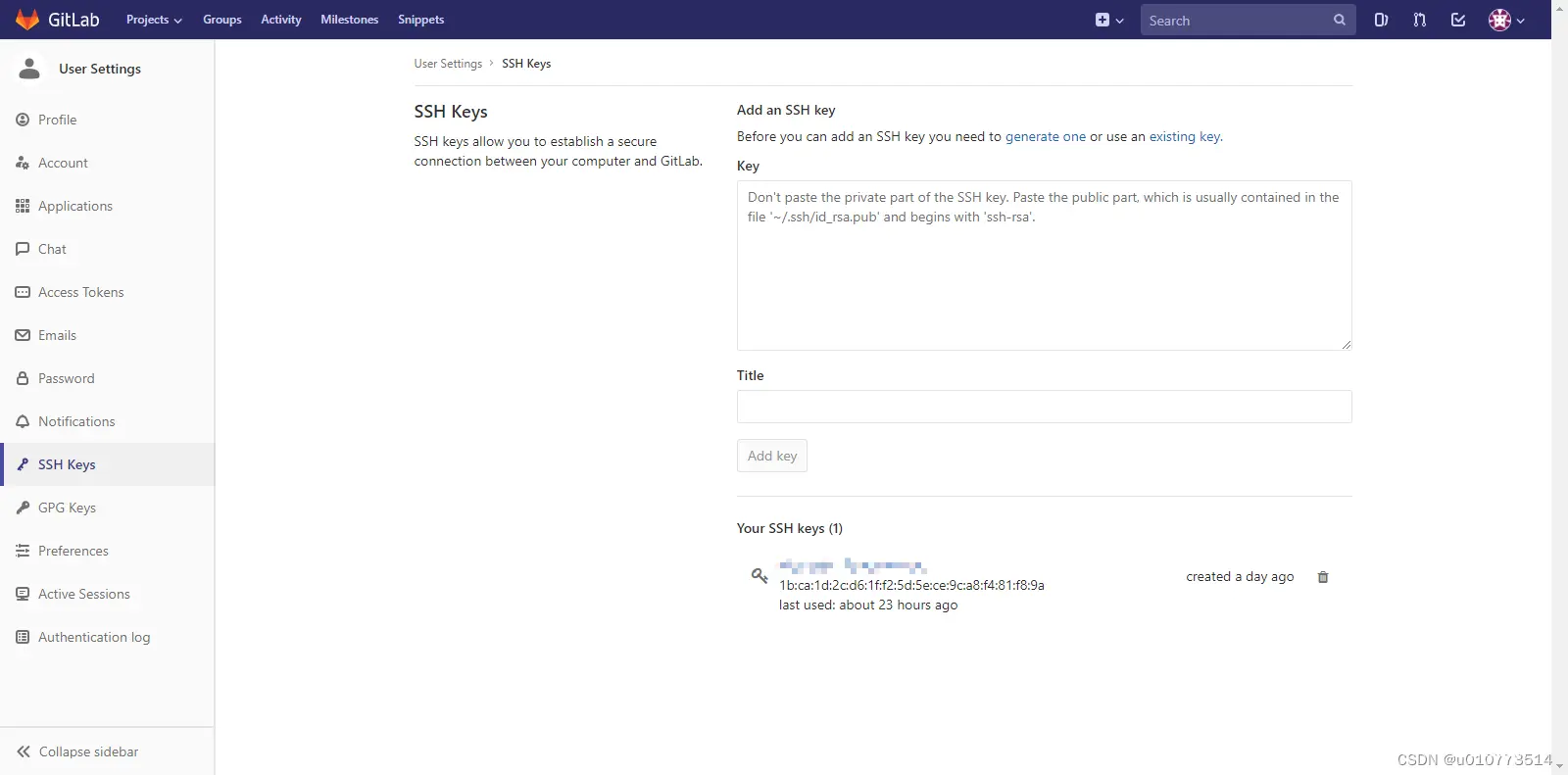Delete the SSH key with trash icon
Screen dimensions: 1568x775
pyautogui.click(x=1323, y=577)
